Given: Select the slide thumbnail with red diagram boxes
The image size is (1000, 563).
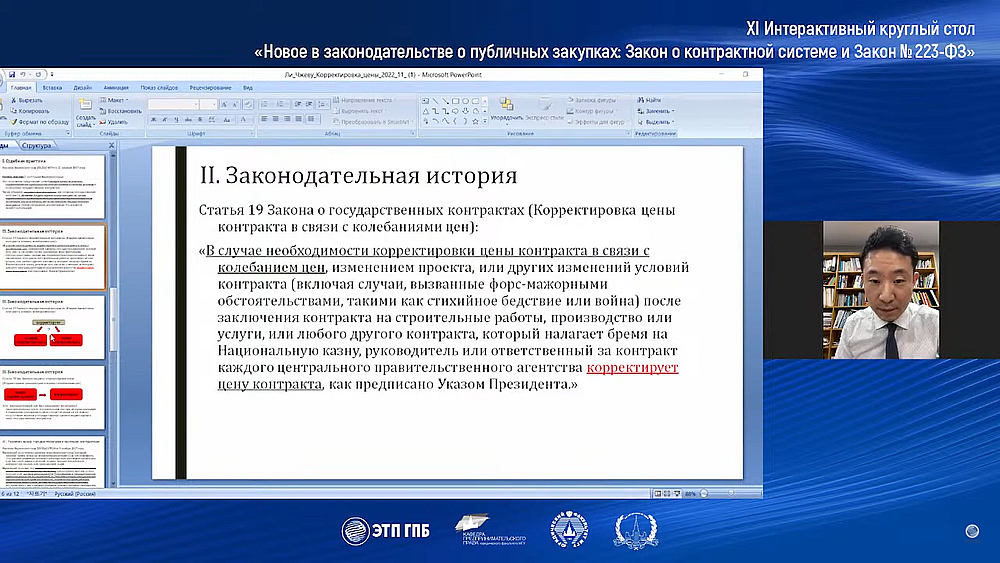Looking at the screenshot, I should pyautogui.click(x=55, y=329).
